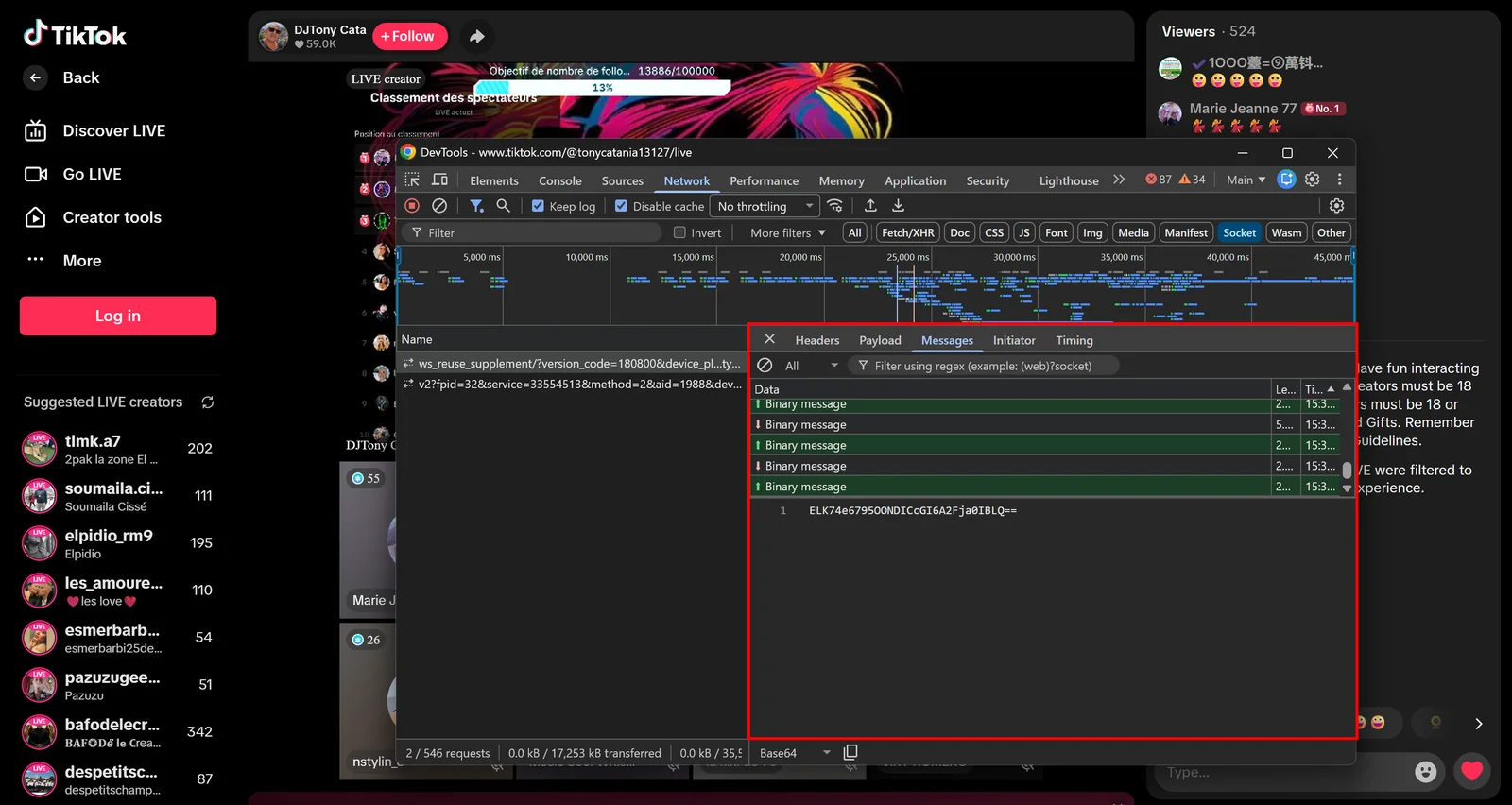Open DevTools main settings gear

(1313, 180)
